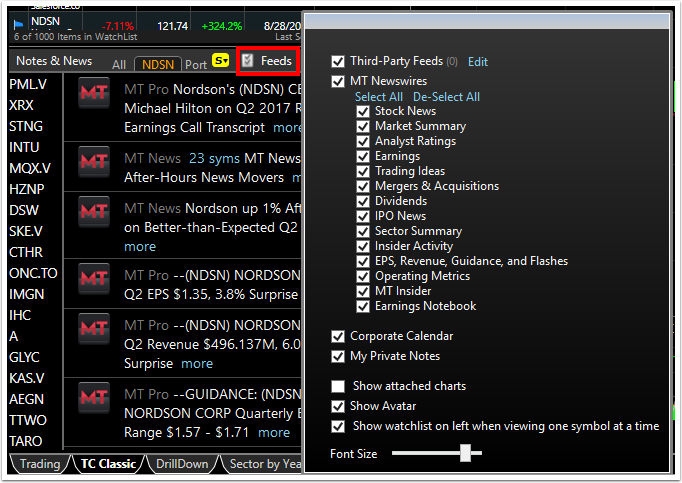Uncheck Stock News feed

[363, 111]
